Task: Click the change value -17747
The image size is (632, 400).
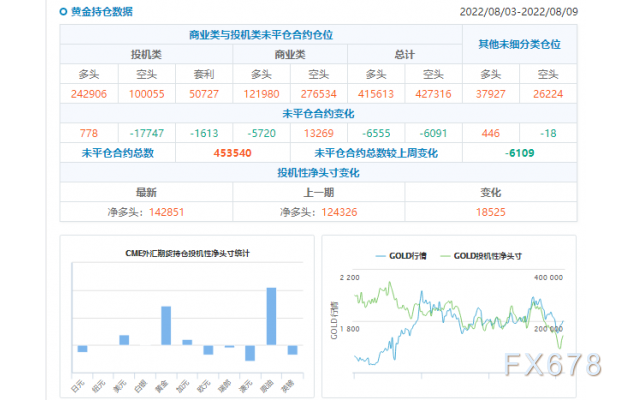Action: (146, 133)
